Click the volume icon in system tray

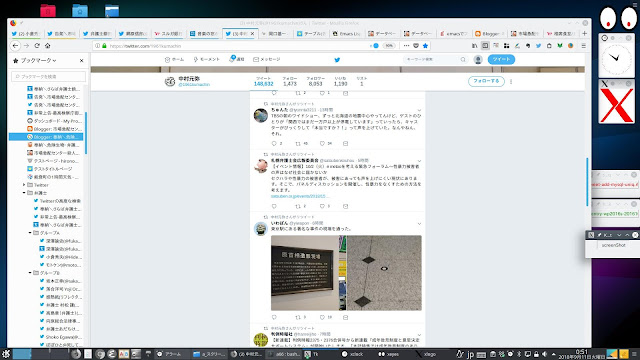(x=544, y=354)
